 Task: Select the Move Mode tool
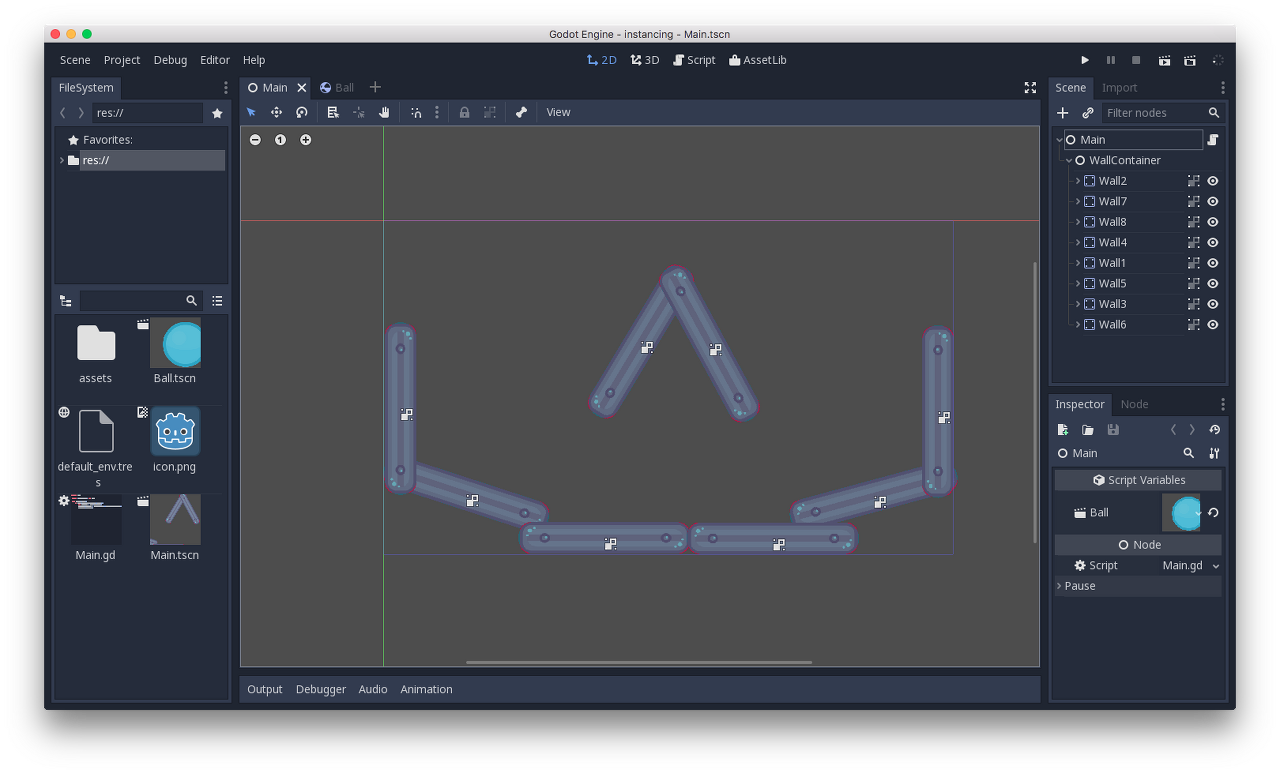point(276,112)
